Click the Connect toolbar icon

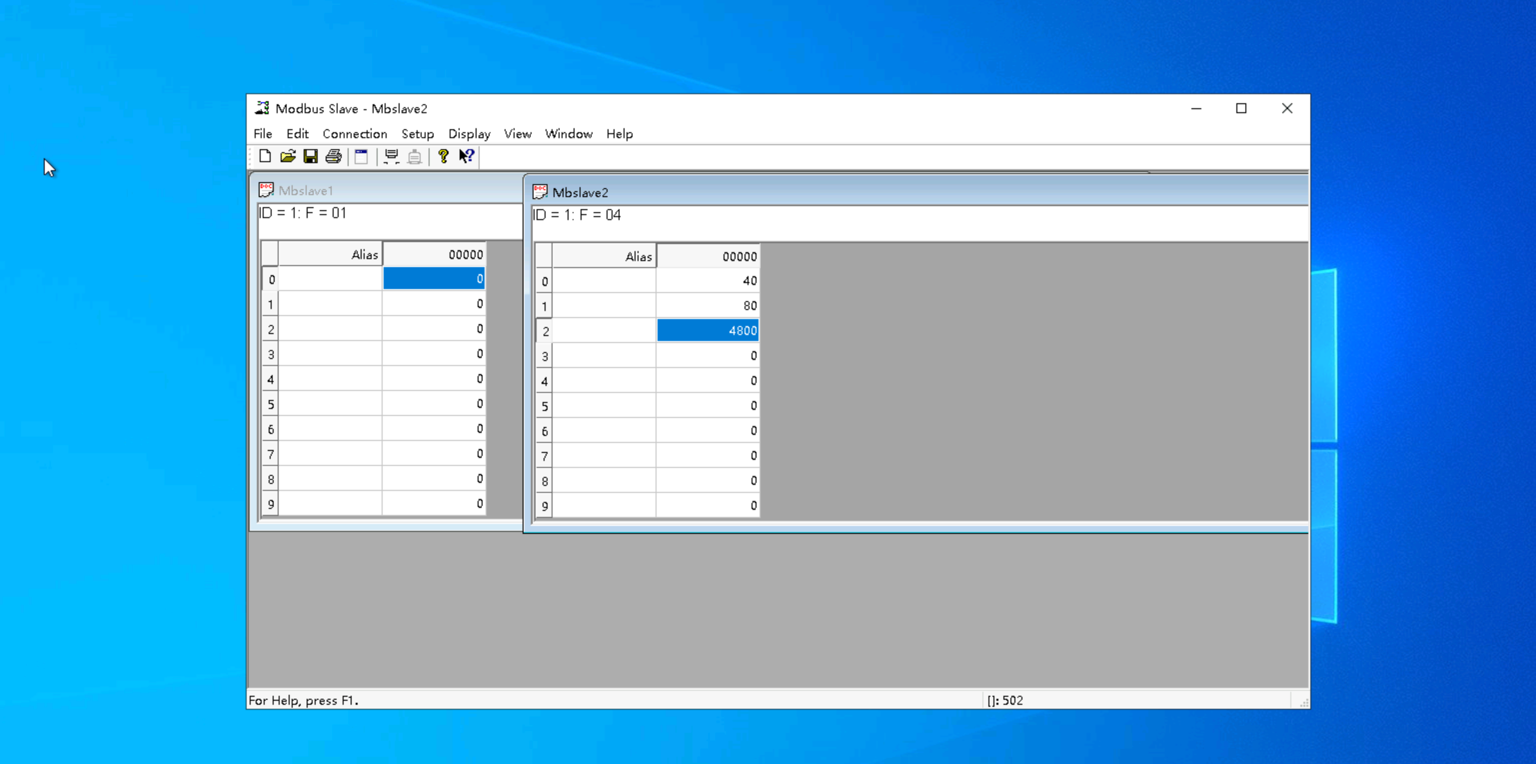pyautogui.click(x=391, y=156)
